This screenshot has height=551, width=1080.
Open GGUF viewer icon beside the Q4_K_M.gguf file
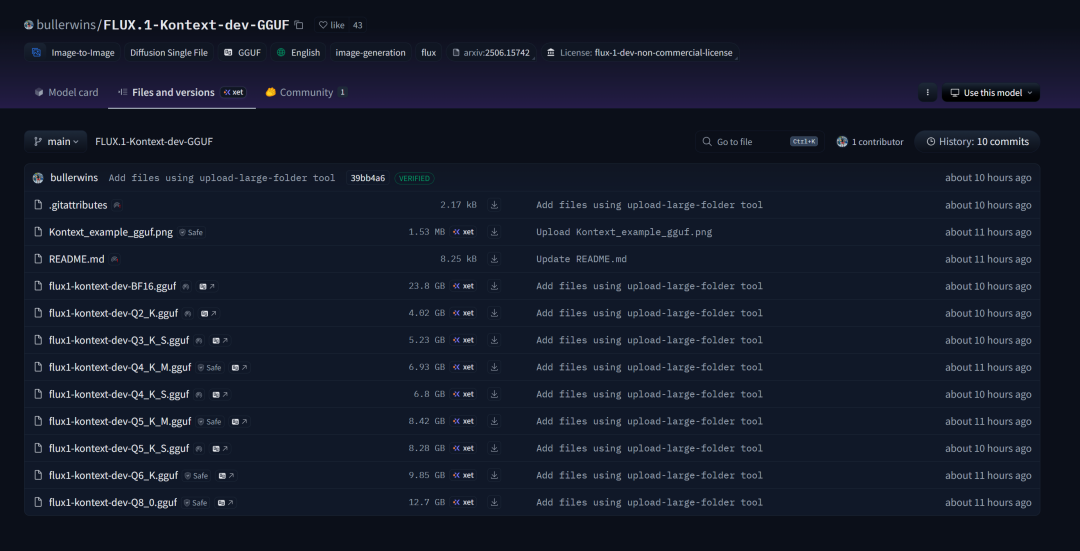click(240, 367)
